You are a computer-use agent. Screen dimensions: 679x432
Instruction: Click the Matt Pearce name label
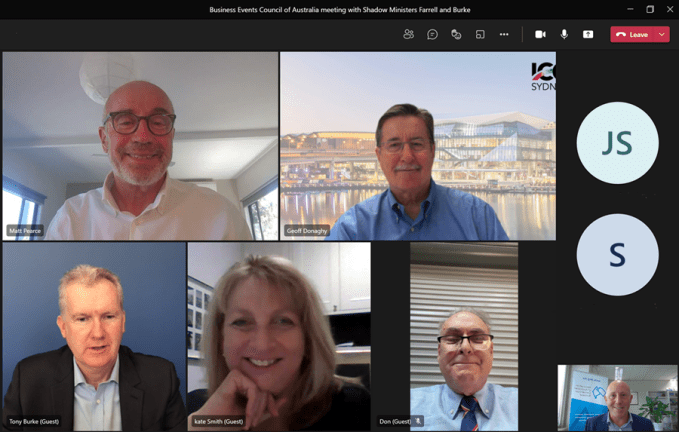click(25, 231)
